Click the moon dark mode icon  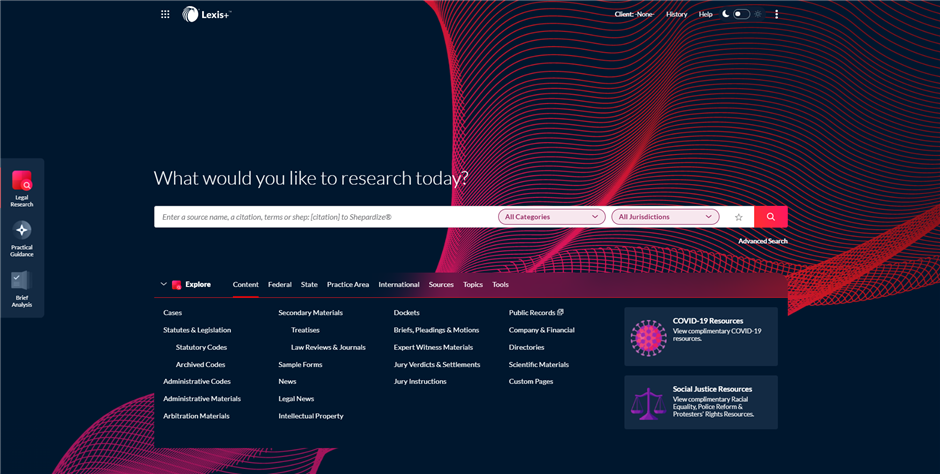725,14
